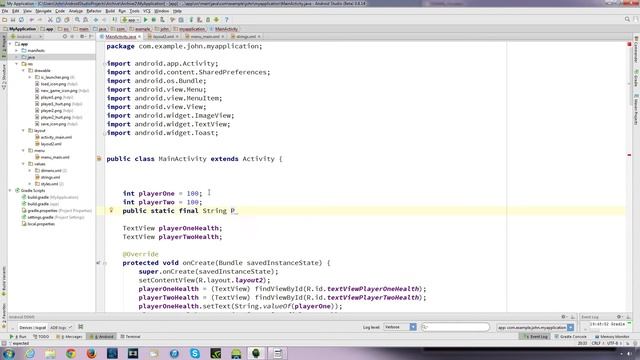Click the green Run app button
The image size is (640, 360).
pos(146,20)
